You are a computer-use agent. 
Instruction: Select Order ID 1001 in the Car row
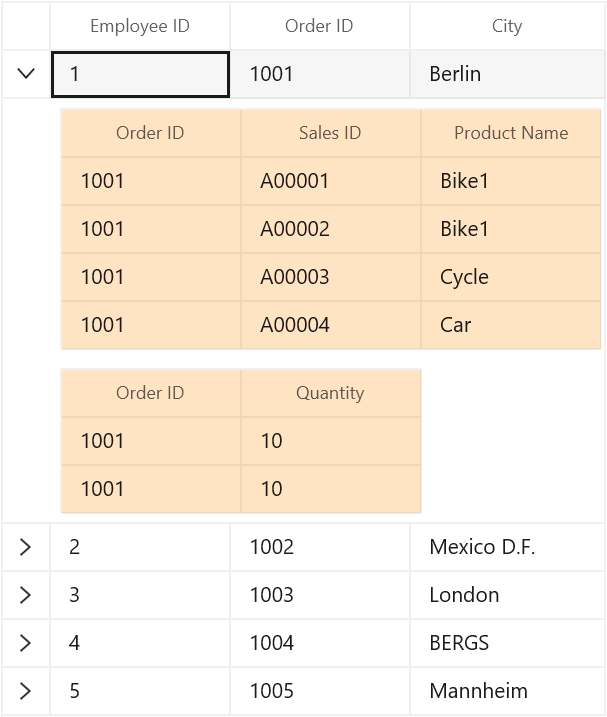[150, 325]
